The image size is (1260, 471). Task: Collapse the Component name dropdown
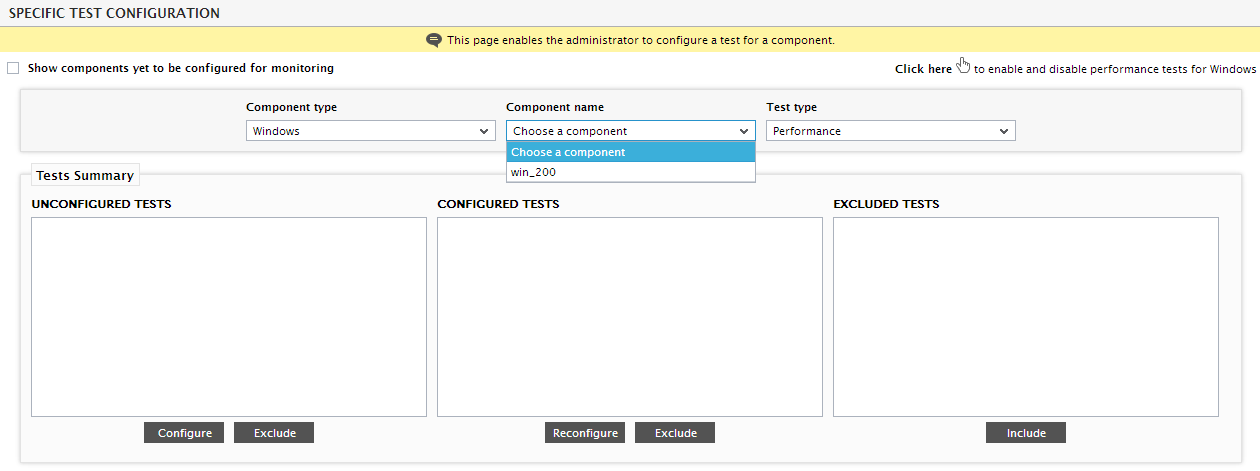tap(631, 131)
